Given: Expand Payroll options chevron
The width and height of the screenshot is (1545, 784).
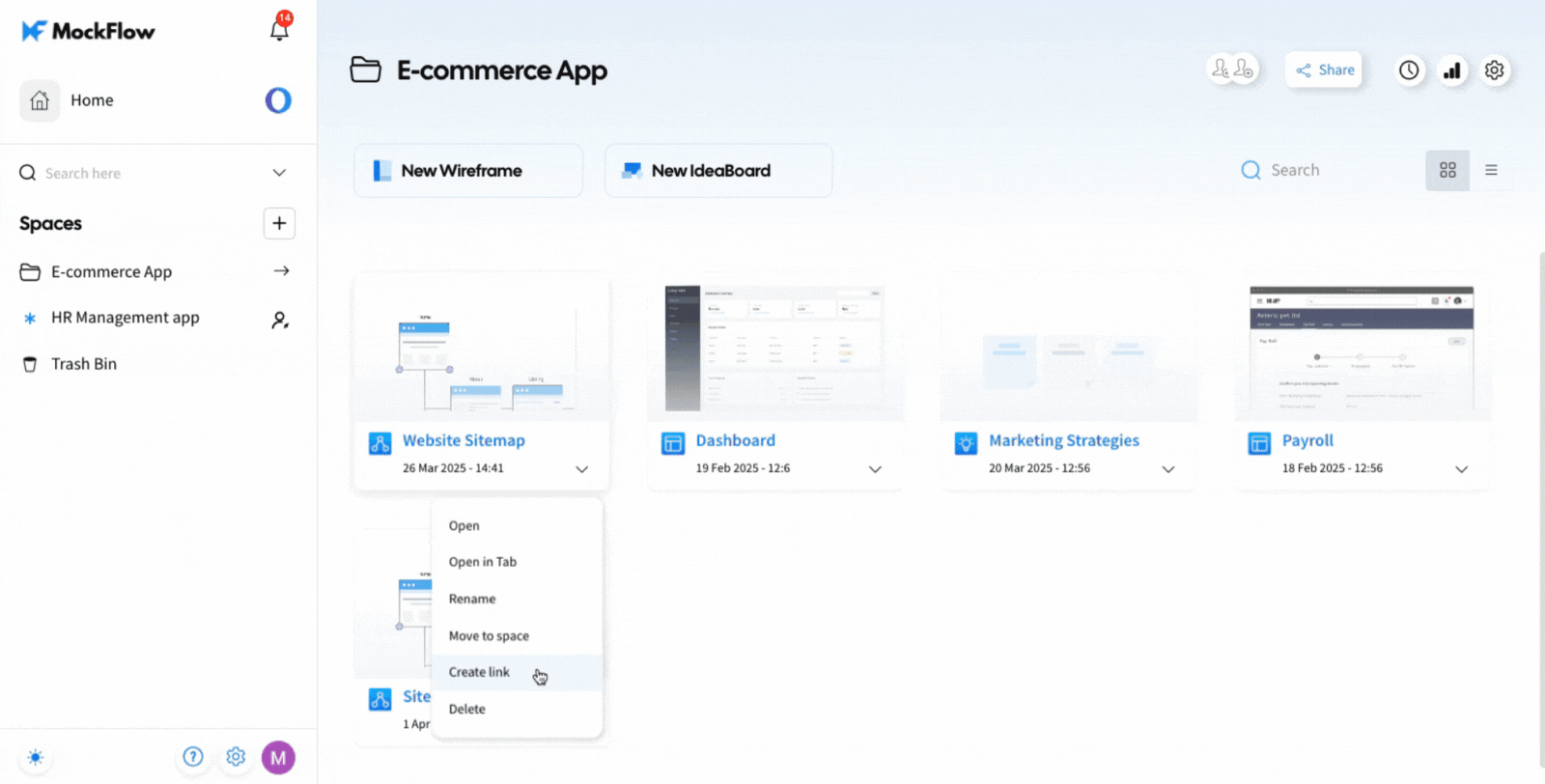Looking at the screenshot, I should 1461,469.
